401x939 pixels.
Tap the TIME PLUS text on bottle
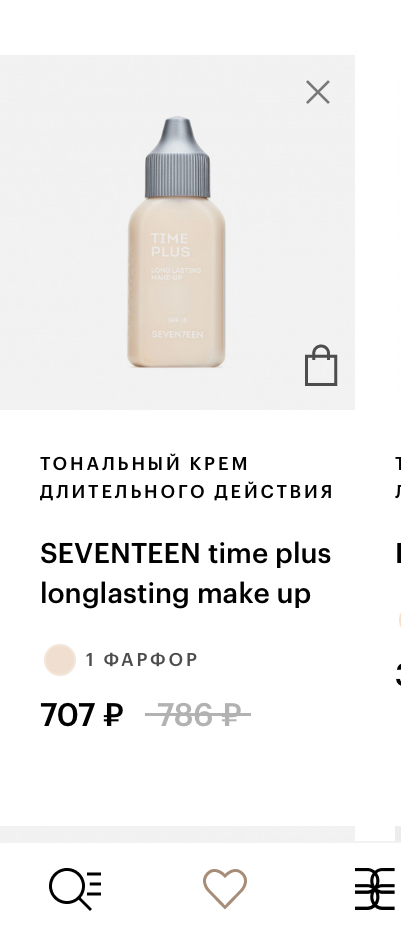(170, 245)
